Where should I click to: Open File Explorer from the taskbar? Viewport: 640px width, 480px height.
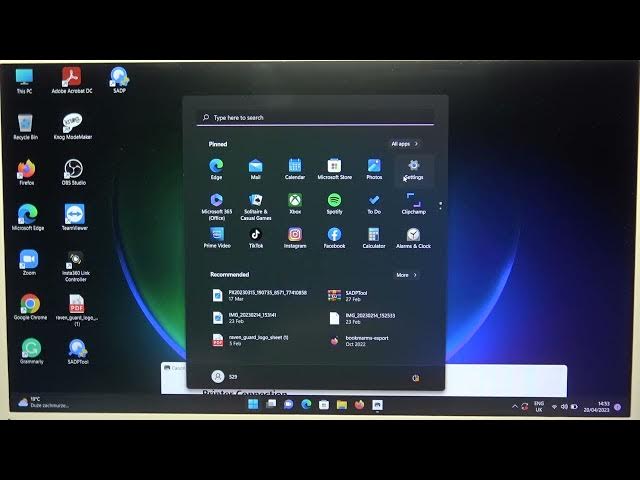(x=342, y=404)
